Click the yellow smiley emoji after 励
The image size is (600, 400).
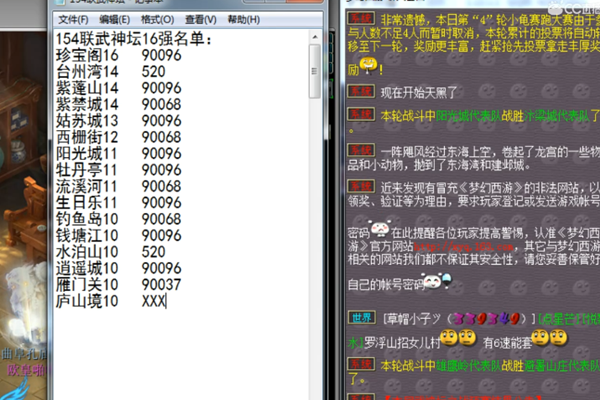[x=371, y=67]
